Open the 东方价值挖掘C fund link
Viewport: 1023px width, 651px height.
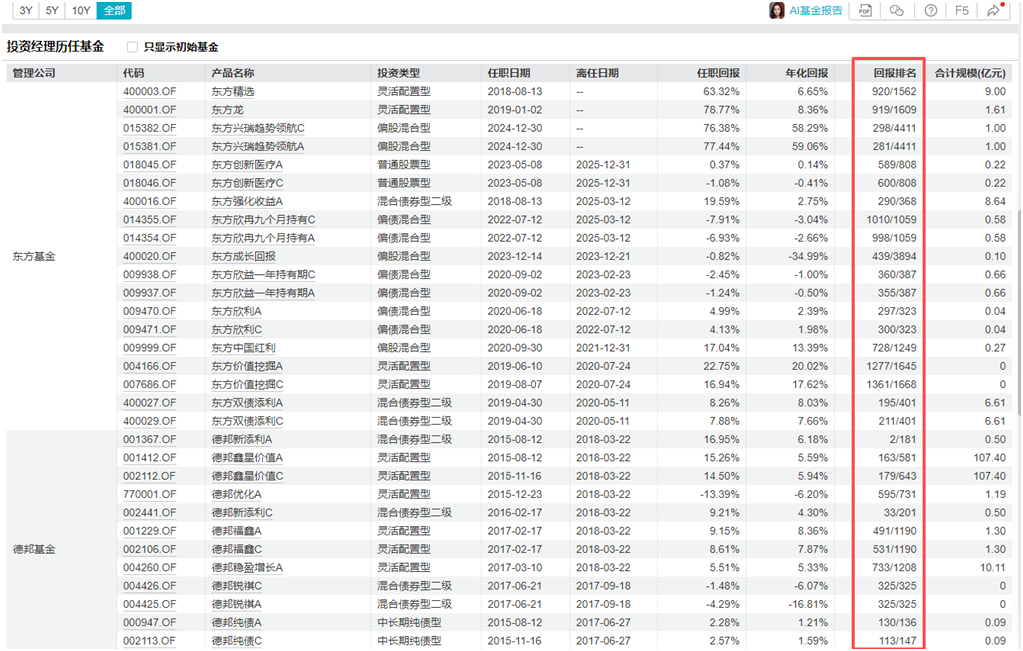(x=247, y=384)
